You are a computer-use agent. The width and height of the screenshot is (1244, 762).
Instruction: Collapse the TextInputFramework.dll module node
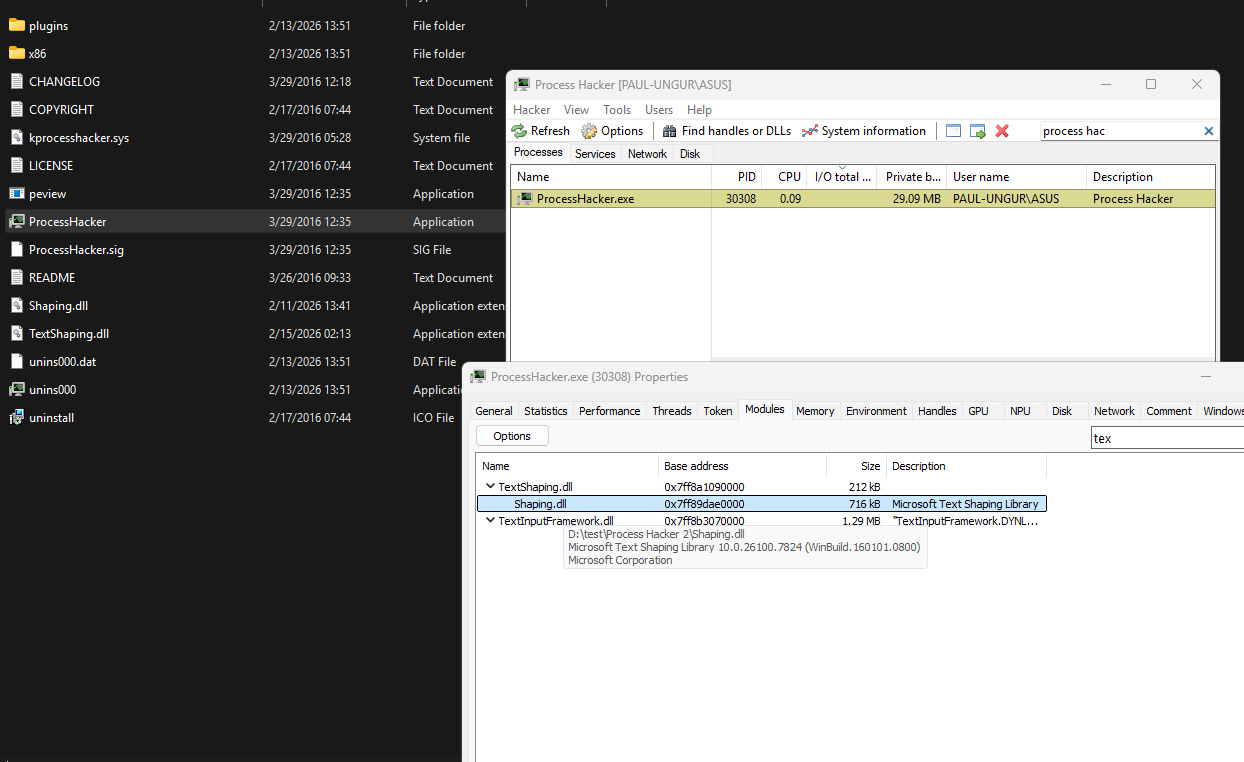pos(490,521)
